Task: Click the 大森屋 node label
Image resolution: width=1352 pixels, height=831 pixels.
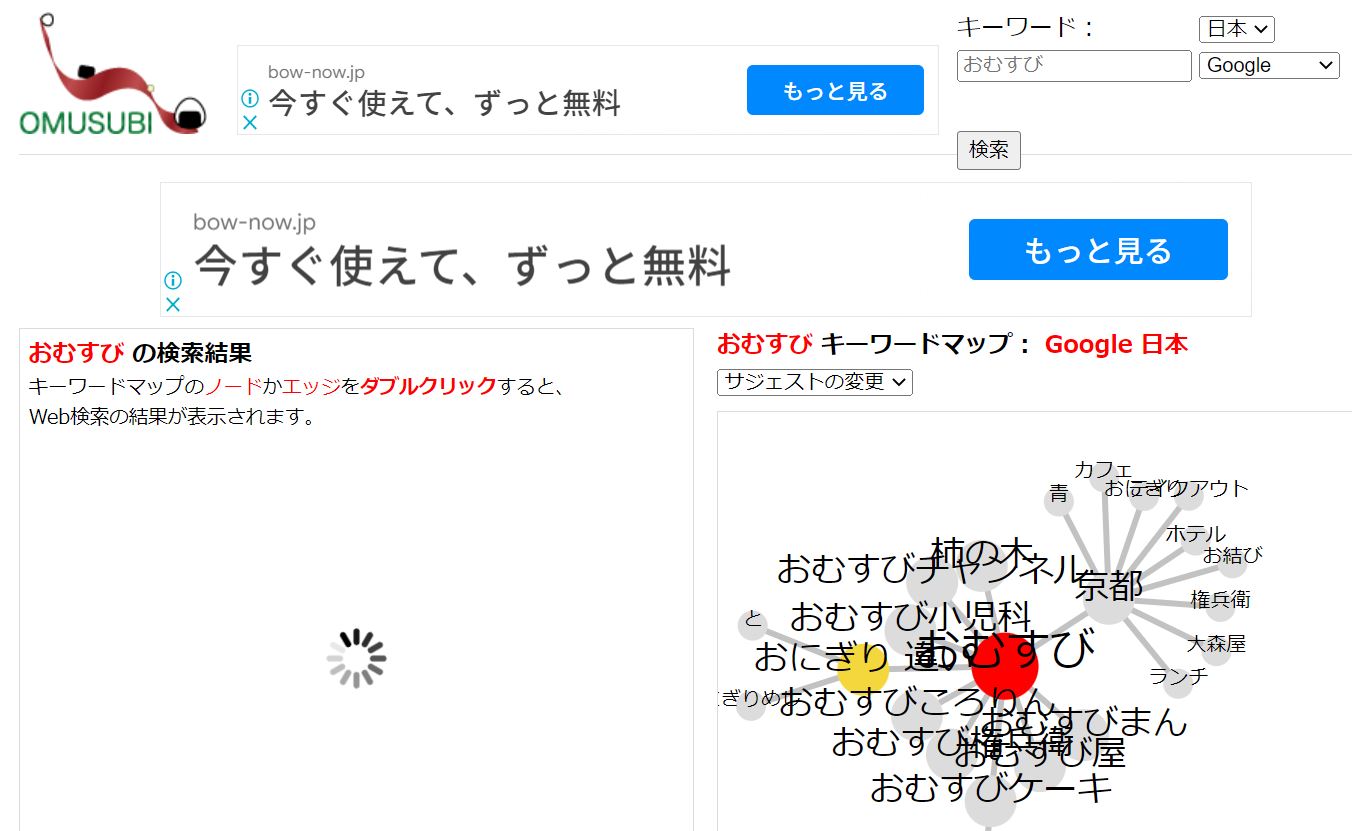Action: [1216, 644]
